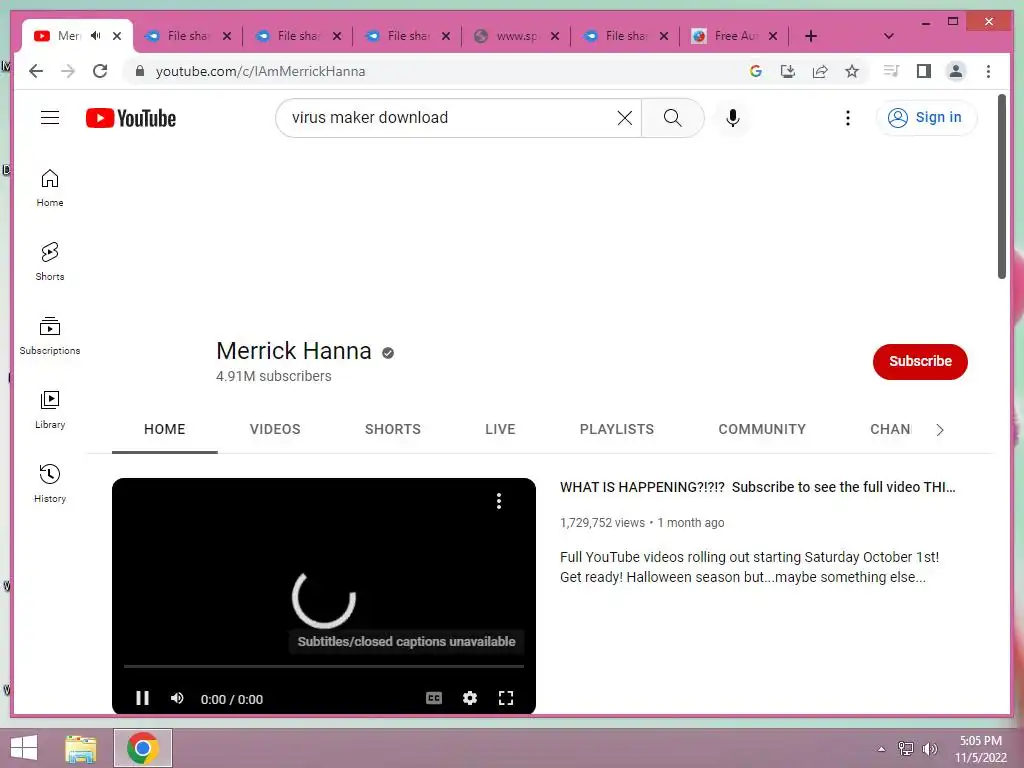Mute the video player volume
The width and height of the screenshot is (1024, 768).
pos(177,698)
